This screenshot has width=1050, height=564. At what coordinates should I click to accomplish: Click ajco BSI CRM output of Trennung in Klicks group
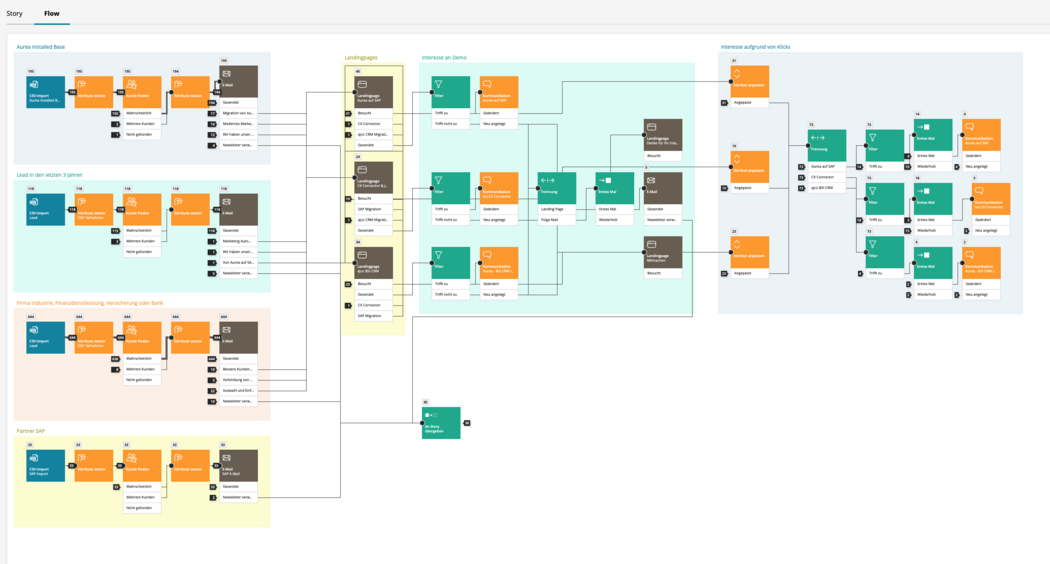826,188
